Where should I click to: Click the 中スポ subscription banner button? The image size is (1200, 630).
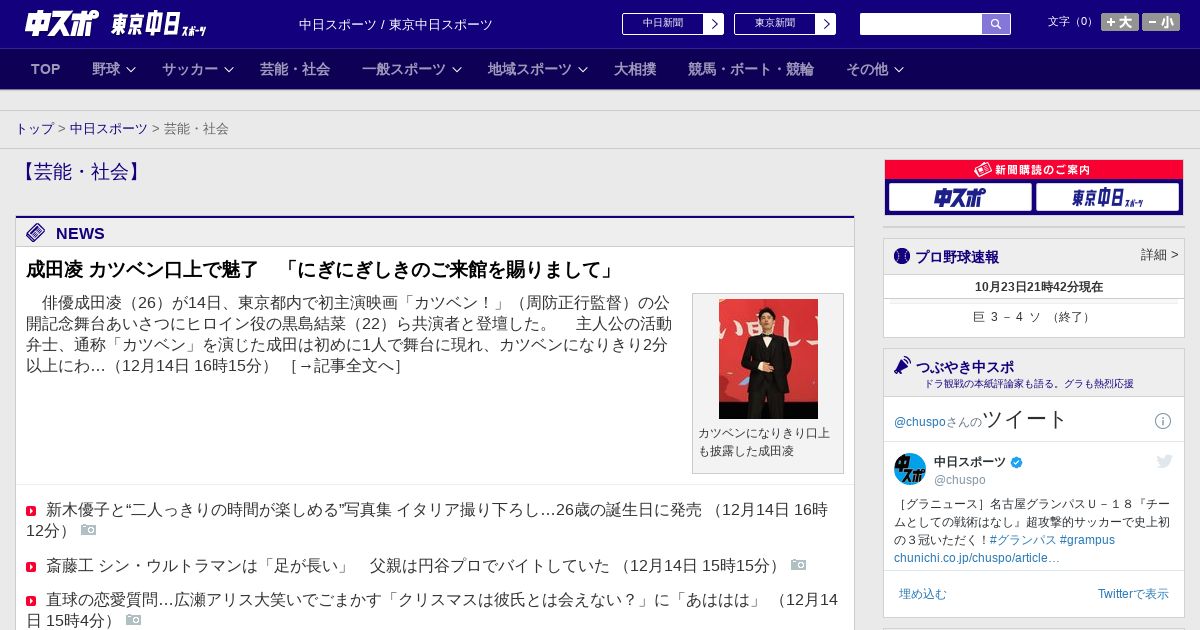960,197
